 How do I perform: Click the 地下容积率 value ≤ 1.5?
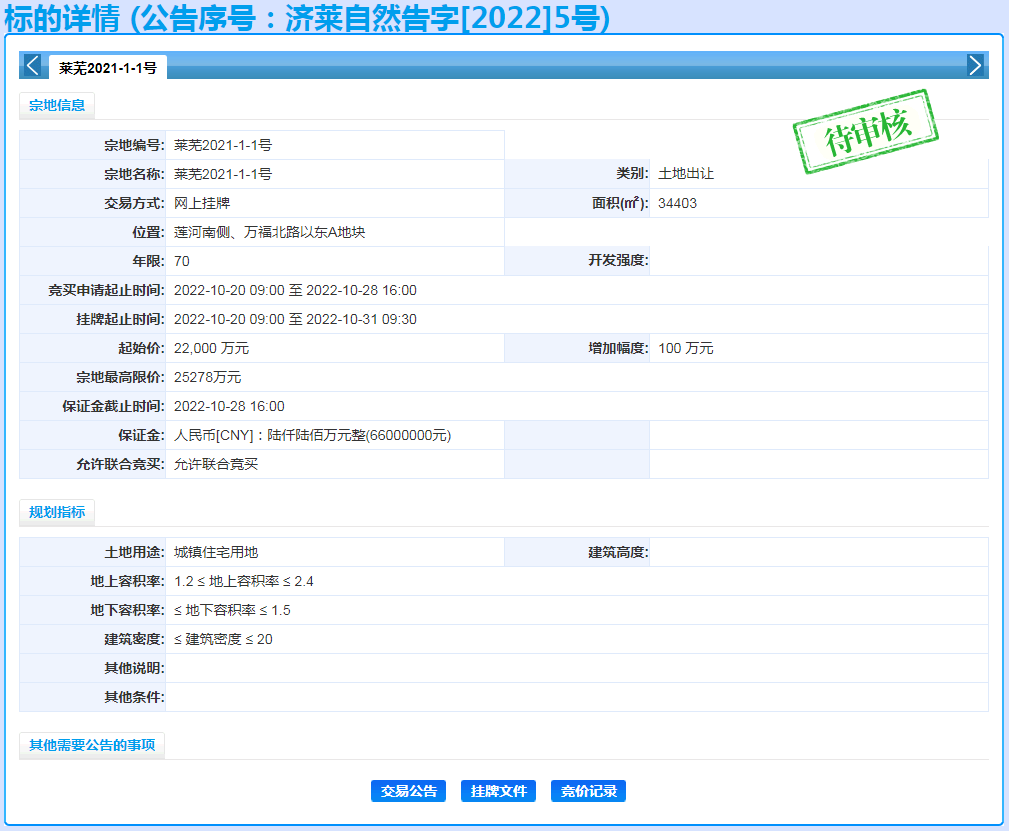232,610
